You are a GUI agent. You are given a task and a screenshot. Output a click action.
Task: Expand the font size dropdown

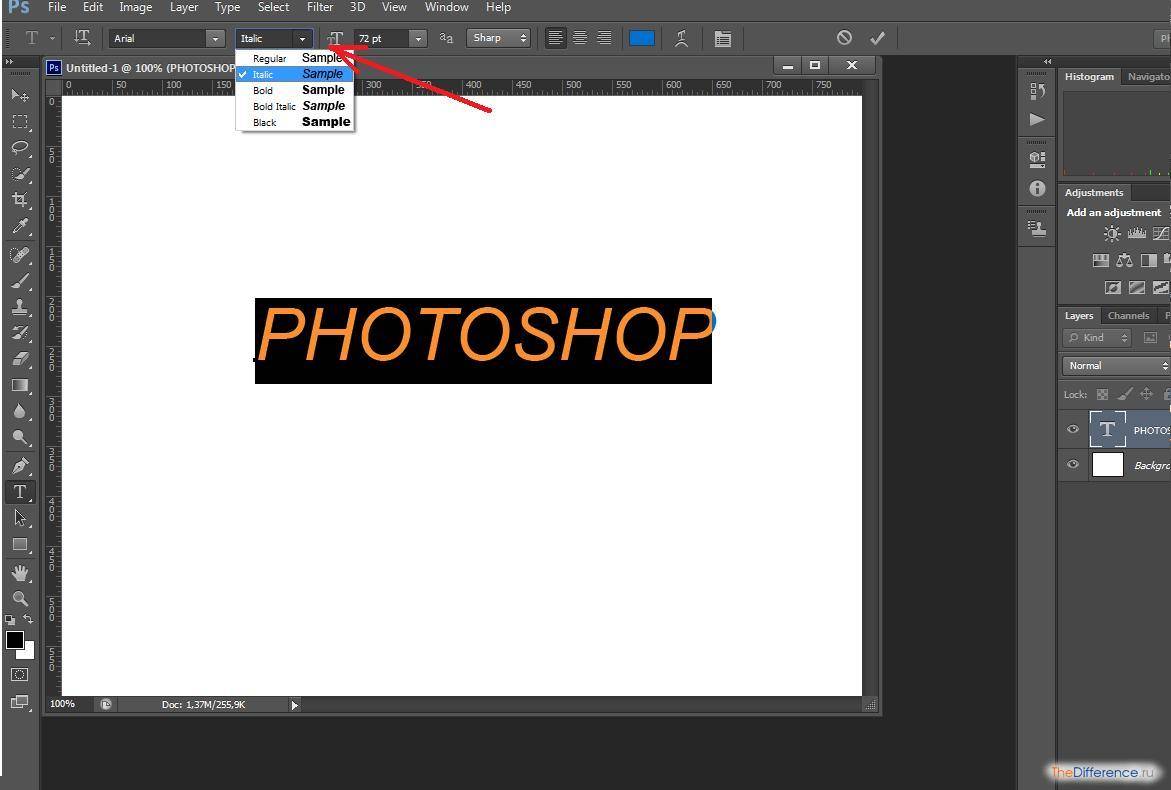418,38
